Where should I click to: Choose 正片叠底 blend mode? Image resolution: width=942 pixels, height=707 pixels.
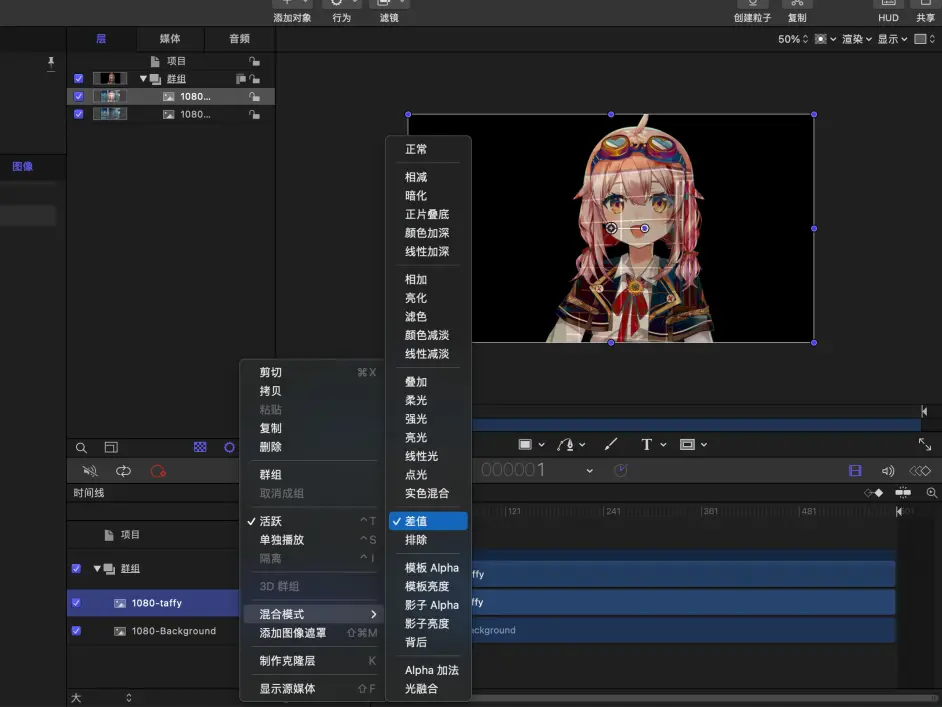tap(428, 214)
